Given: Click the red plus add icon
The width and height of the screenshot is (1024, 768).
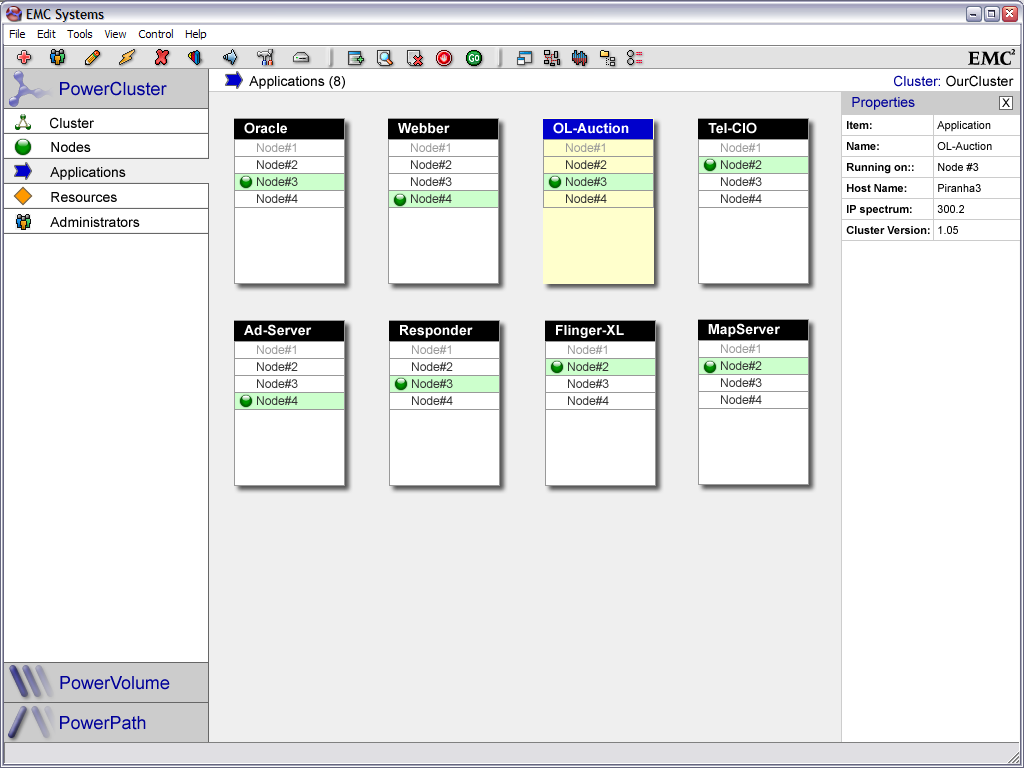Looking at the screenshot, I should pos(24,58).
